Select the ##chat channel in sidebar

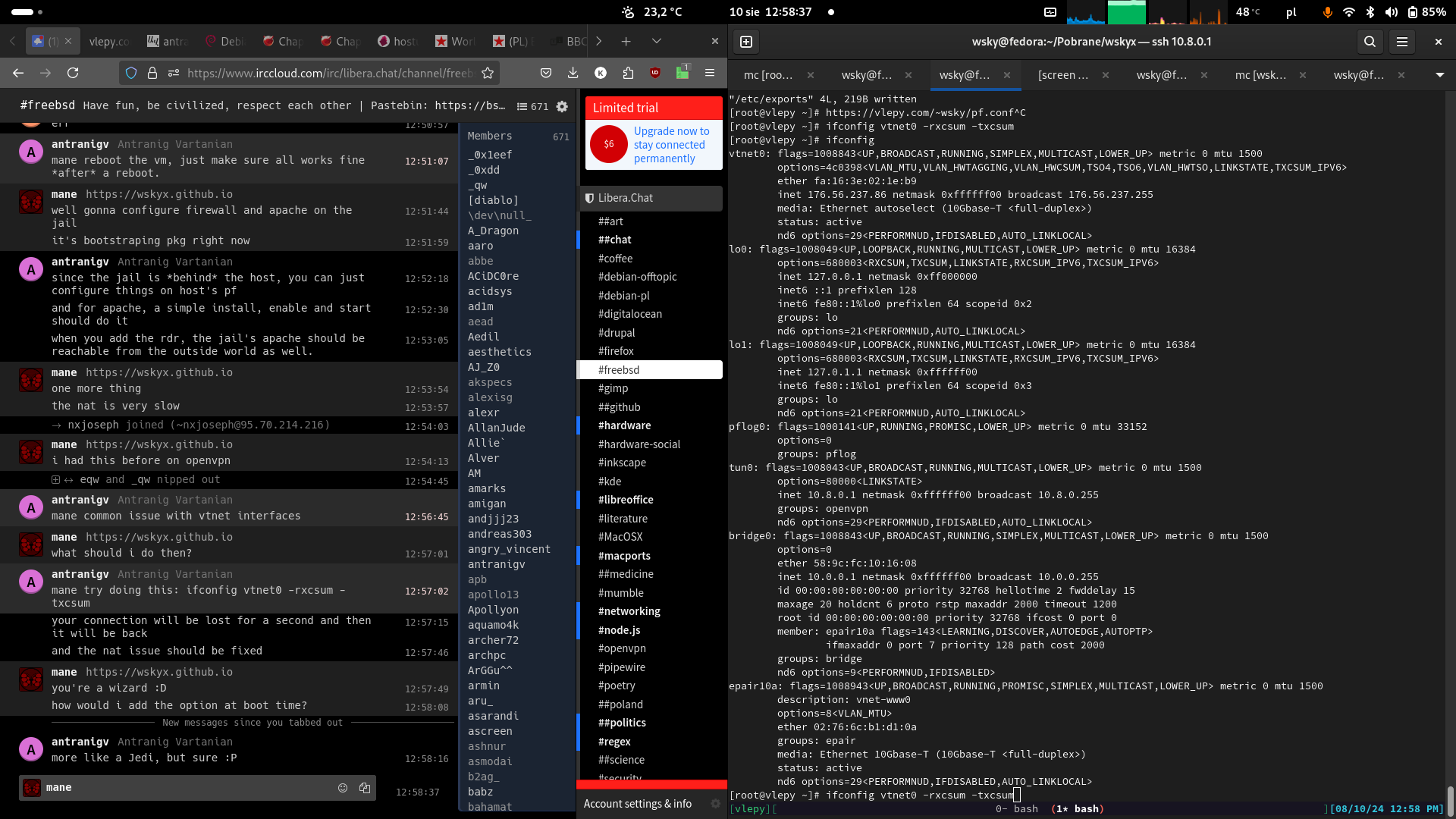[x=615, y=240]
